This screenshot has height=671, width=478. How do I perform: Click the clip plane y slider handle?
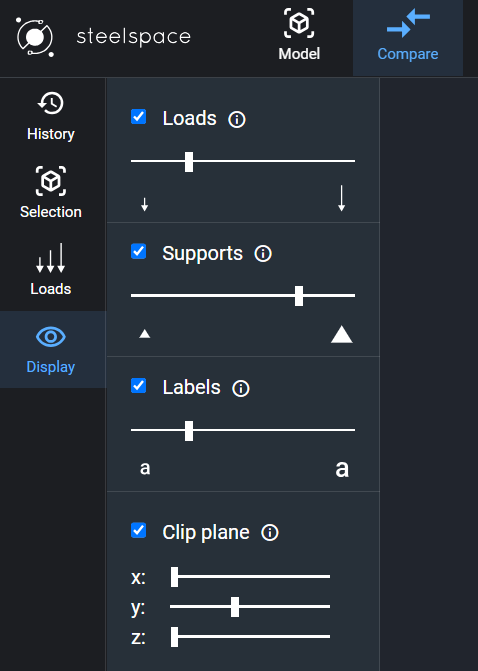[235, 607]
